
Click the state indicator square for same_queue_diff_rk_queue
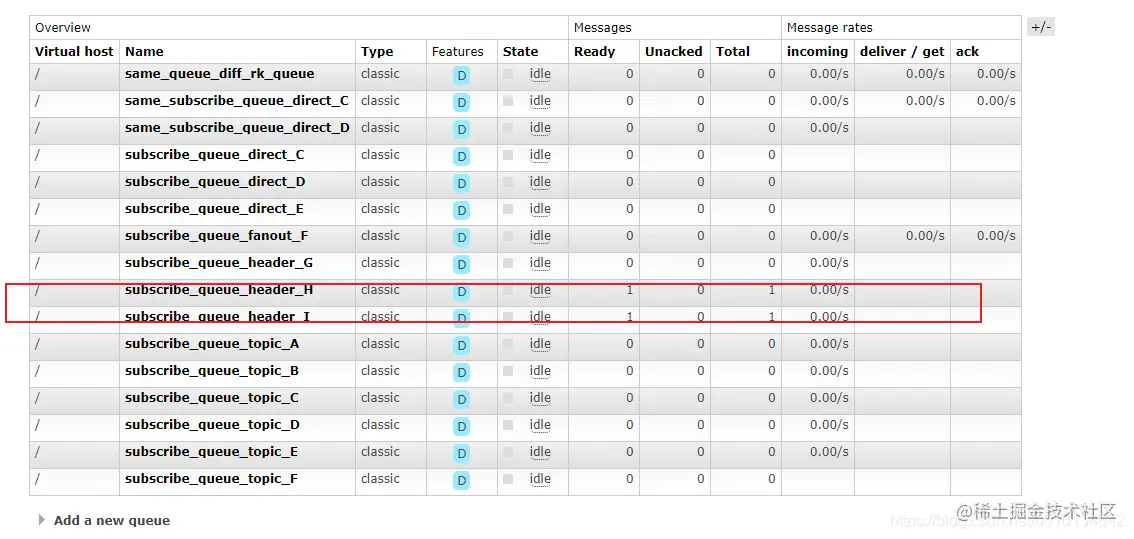click(508, 74)
